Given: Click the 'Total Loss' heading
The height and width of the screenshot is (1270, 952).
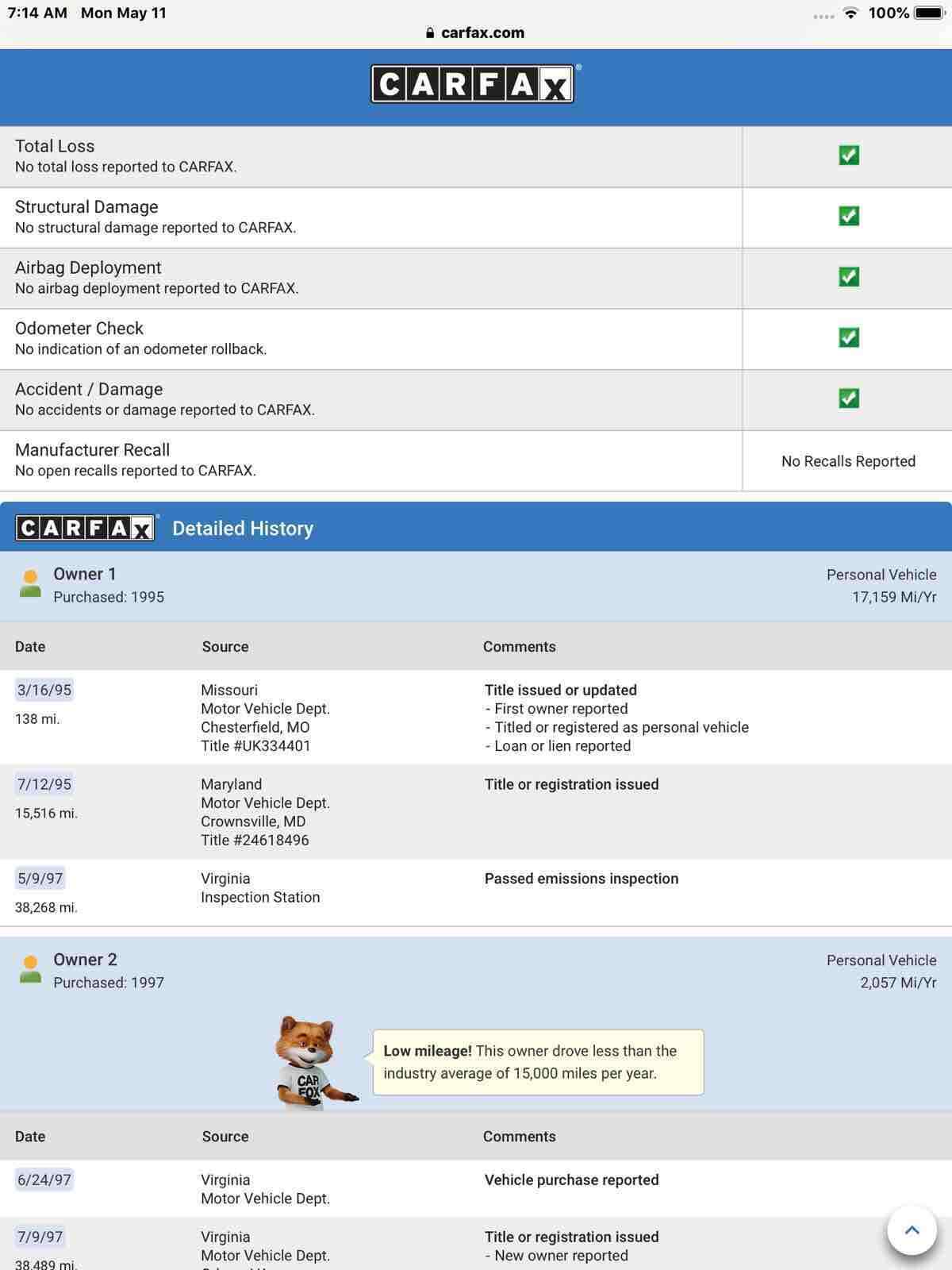Looking at the screenshot, I should tap(55, 146).
